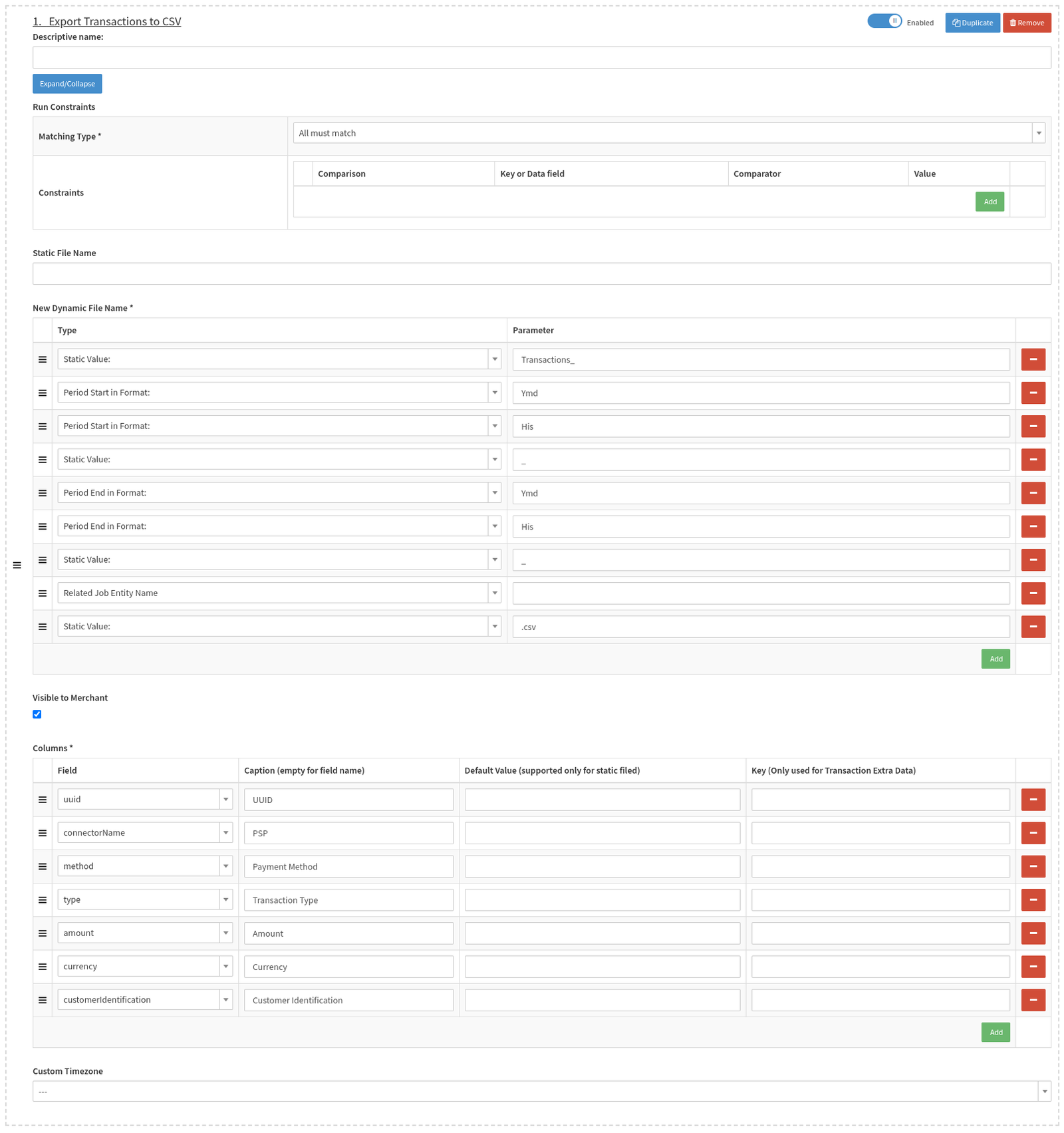1064x1133 pixels.
Task: Duplicate this export job
Action: pos(972,23)
